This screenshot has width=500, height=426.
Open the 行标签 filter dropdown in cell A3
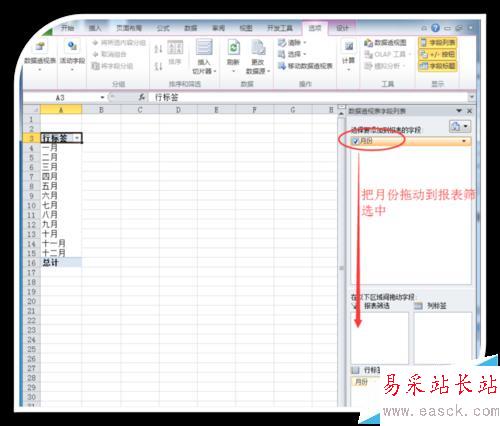[77, 138]
